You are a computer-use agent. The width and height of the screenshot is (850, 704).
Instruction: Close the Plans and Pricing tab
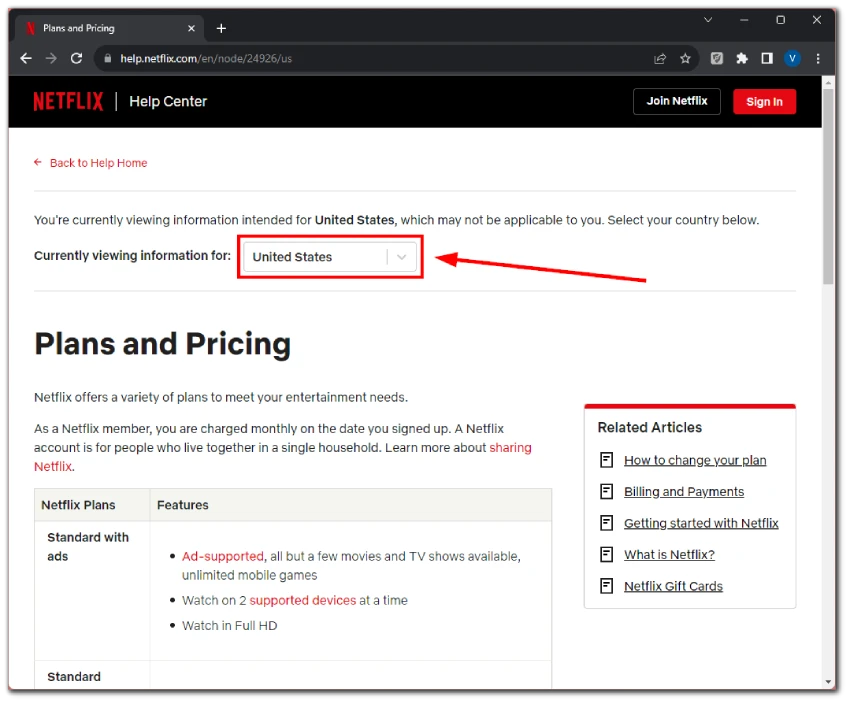(x=191, y=28)
